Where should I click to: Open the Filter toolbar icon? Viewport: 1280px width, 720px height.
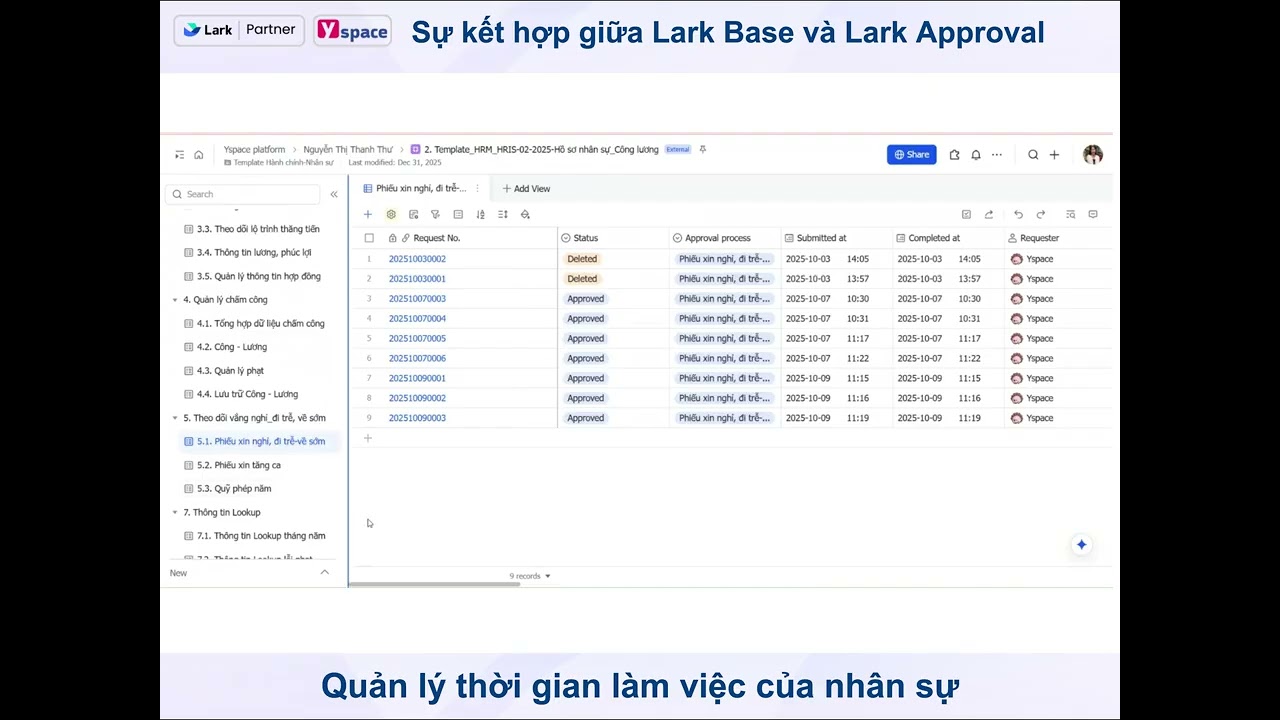pyautogui.click(x=435, y=214)
